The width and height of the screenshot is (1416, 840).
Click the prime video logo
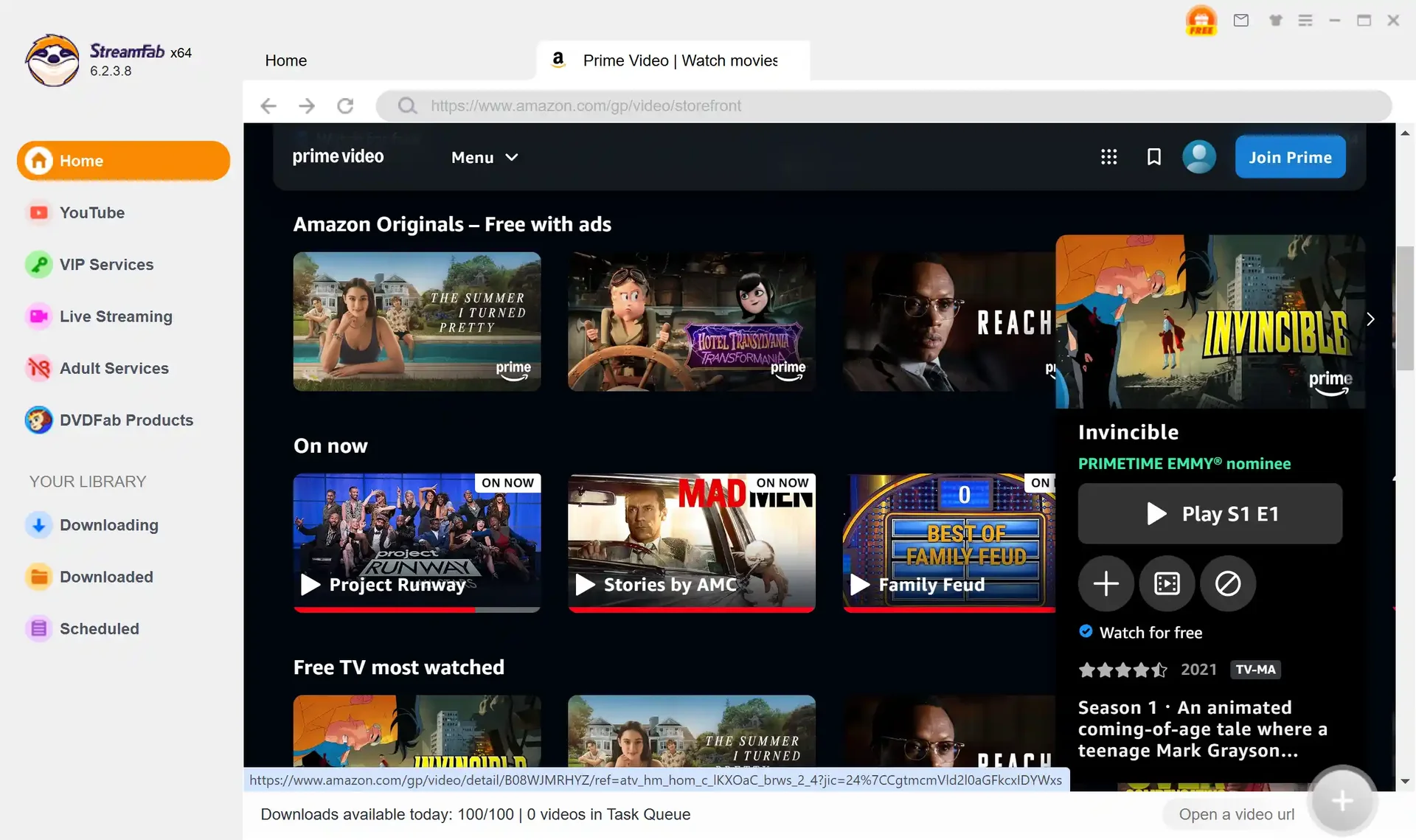tap(338, 156)
